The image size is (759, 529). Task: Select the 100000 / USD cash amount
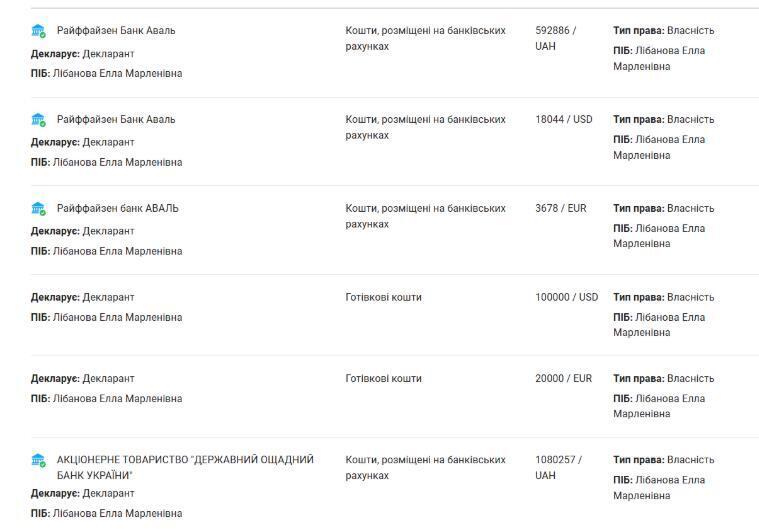[566, 297]
